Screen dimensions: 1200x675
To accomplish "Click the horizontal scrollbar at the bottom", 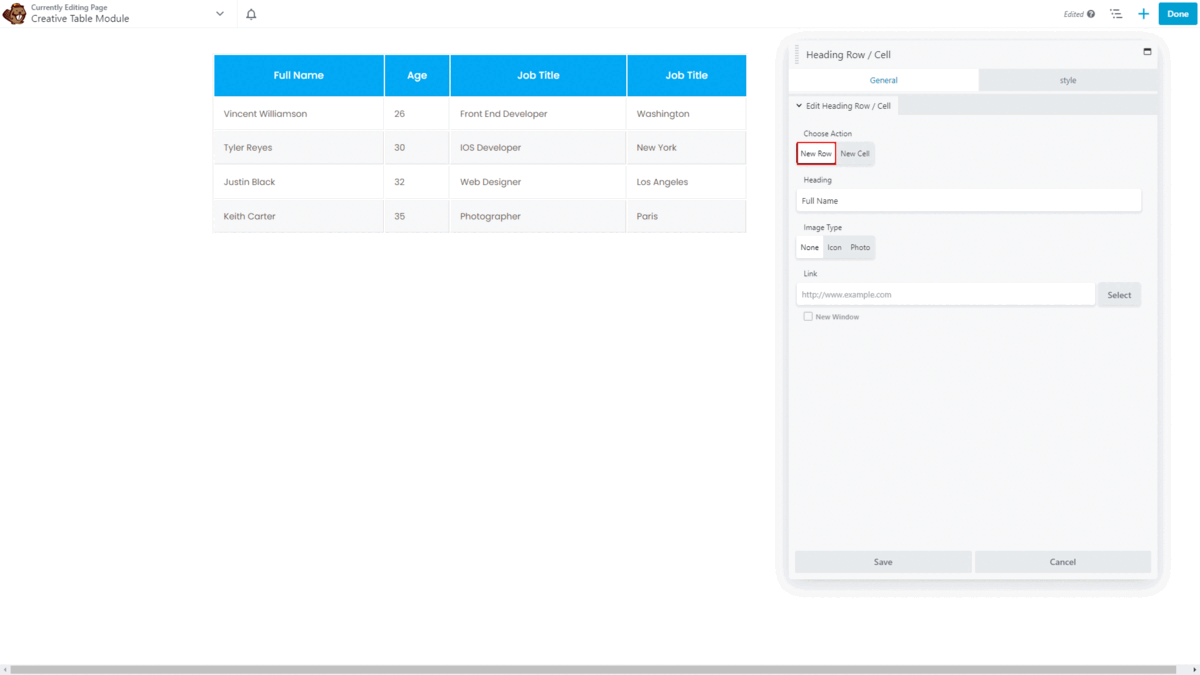I will (x=600, y=668).
